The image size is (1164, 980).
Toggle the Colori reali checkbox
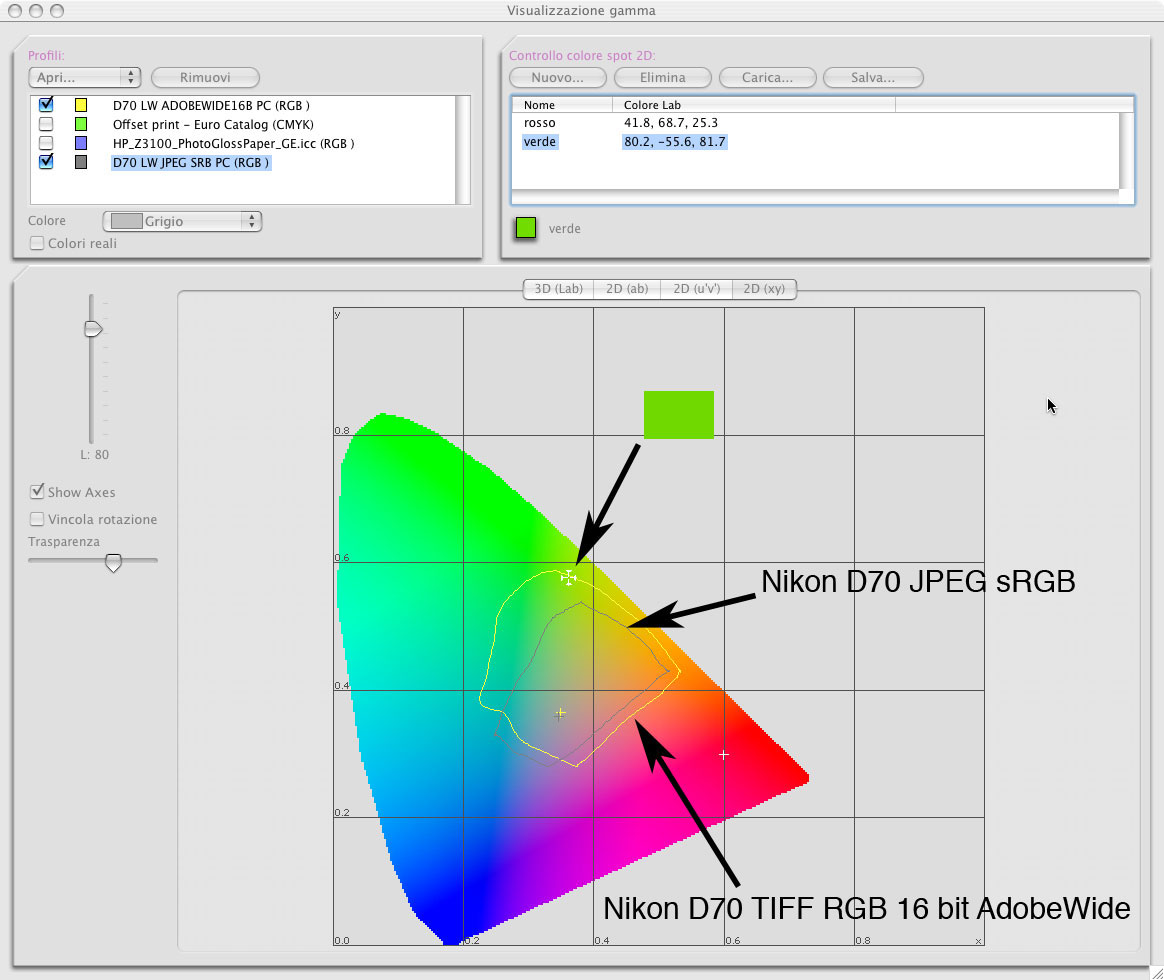tap(36, 243)
